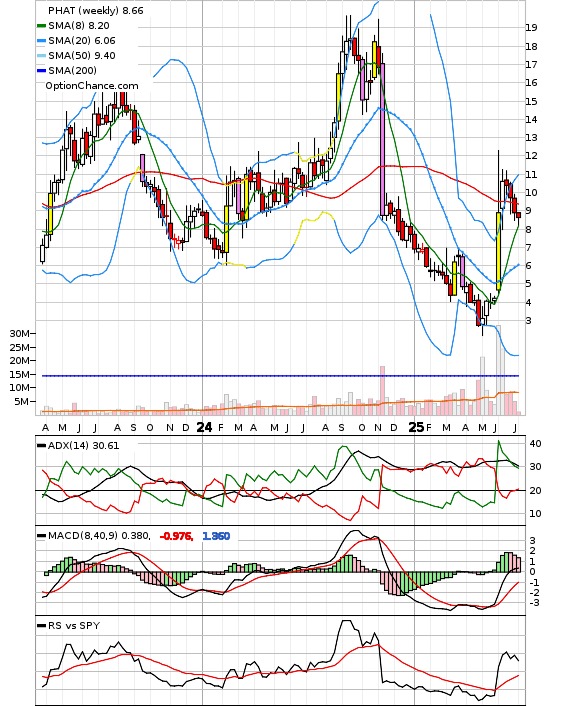Select the SMA(200) legend label
The height and width of the screenshot is (706, 566).
click(x=72, y=70)
